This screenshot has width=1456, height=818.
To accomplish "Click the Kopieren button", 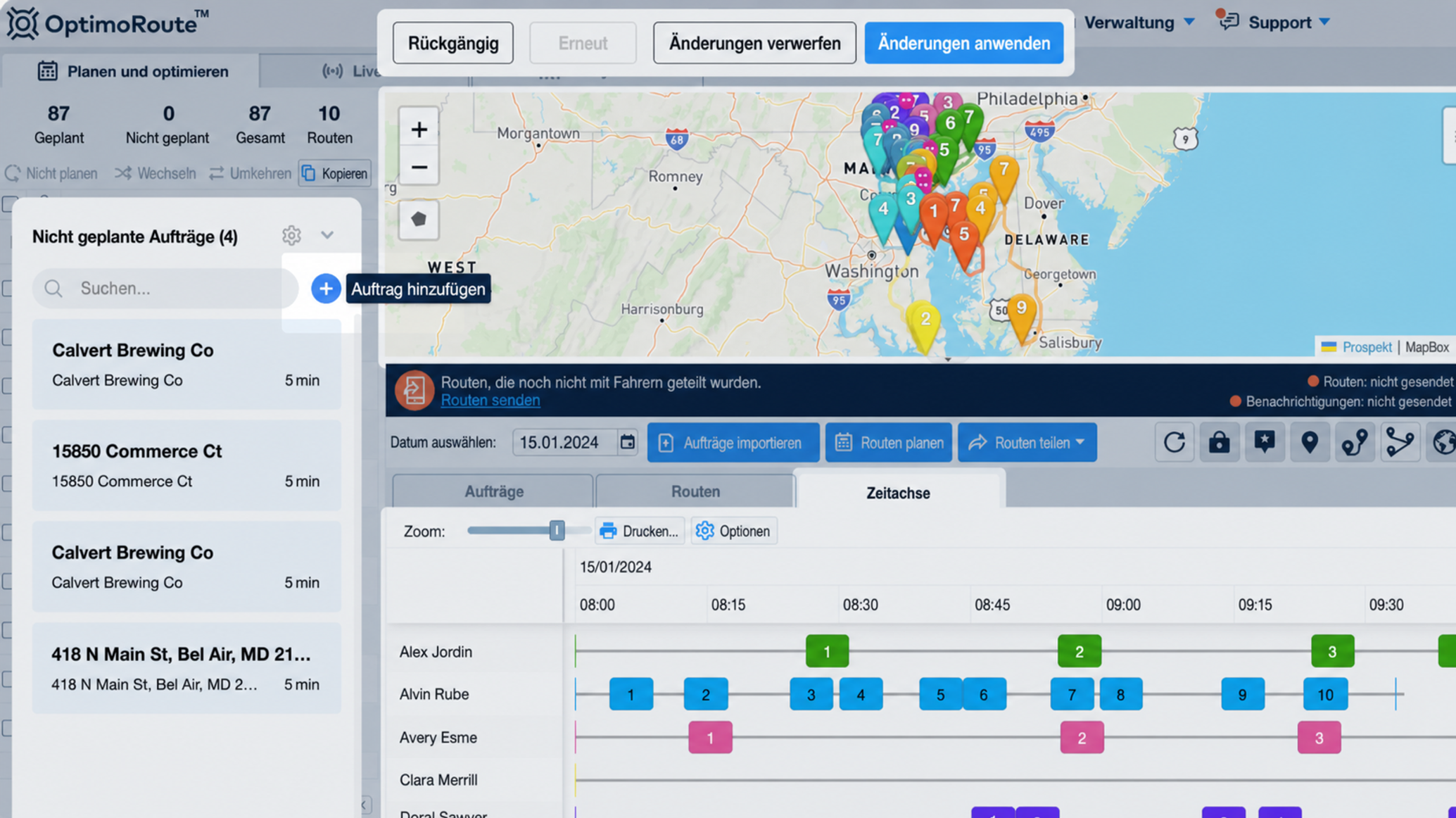I will tap(334, 173).
